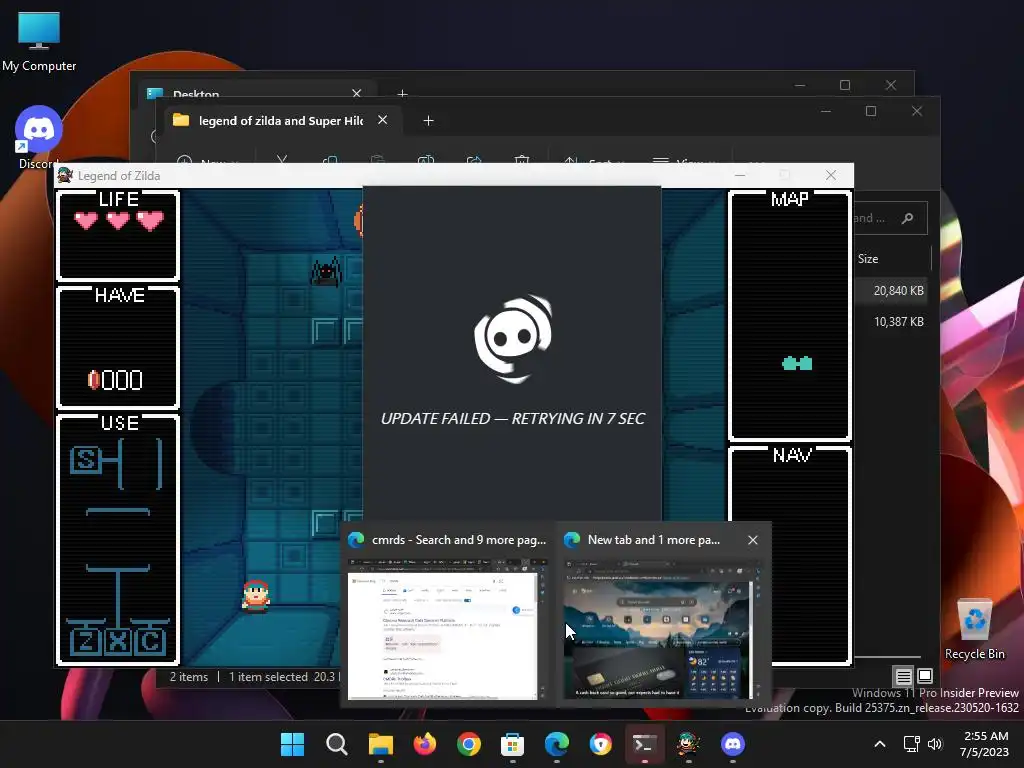Click the Z key box in USE panel
Viewport: 1024px width, 768px height.
pos(86,641)
